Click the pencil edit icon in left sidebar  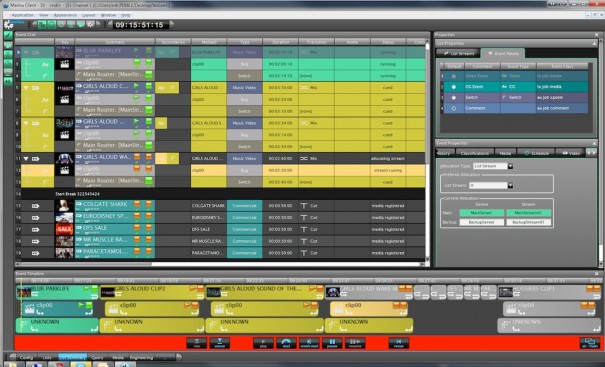[x=8, y=35]
